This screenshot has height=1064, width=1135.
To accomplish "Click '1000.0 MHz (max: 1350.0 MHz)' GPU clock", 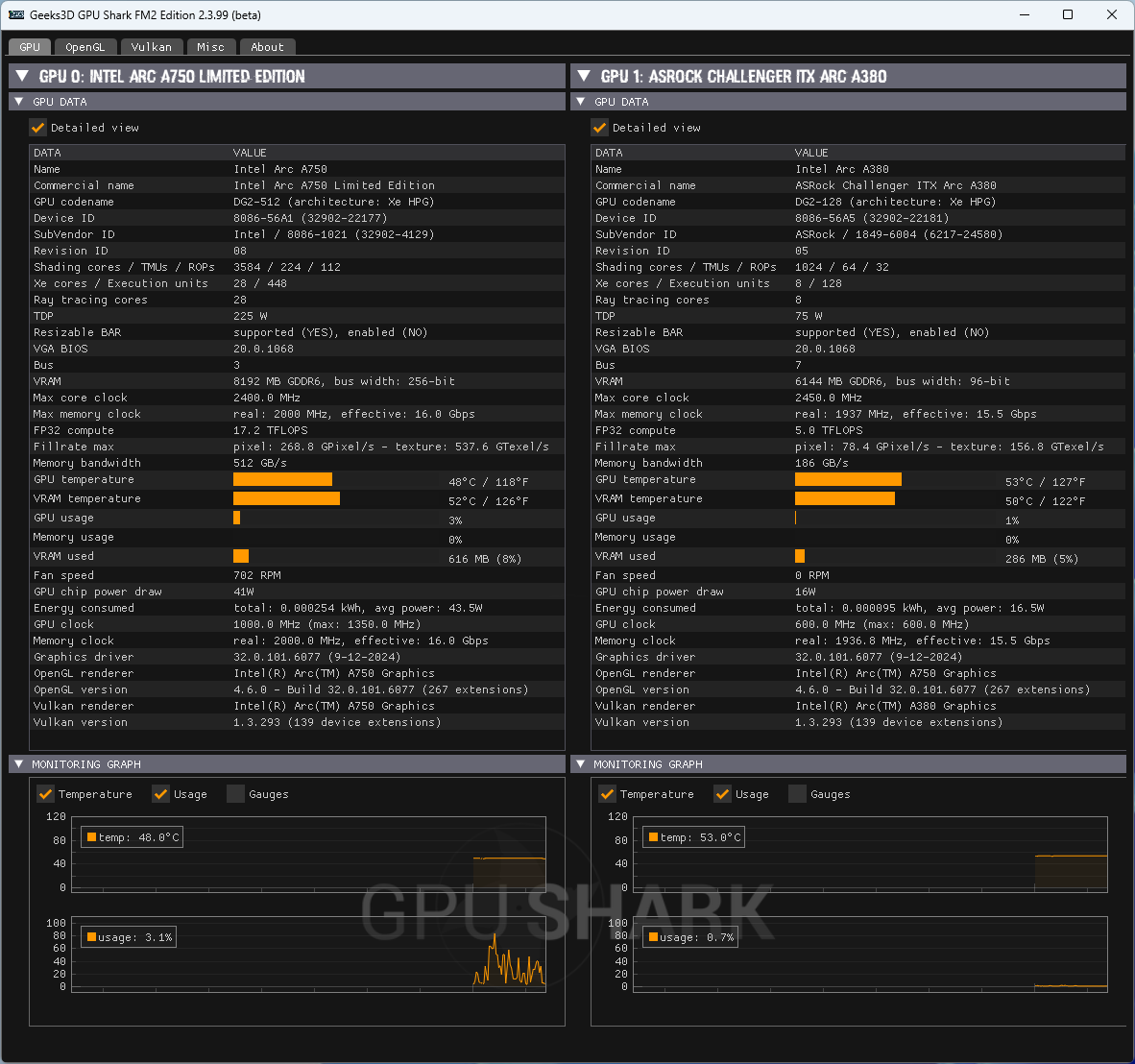I will (327, 624).
